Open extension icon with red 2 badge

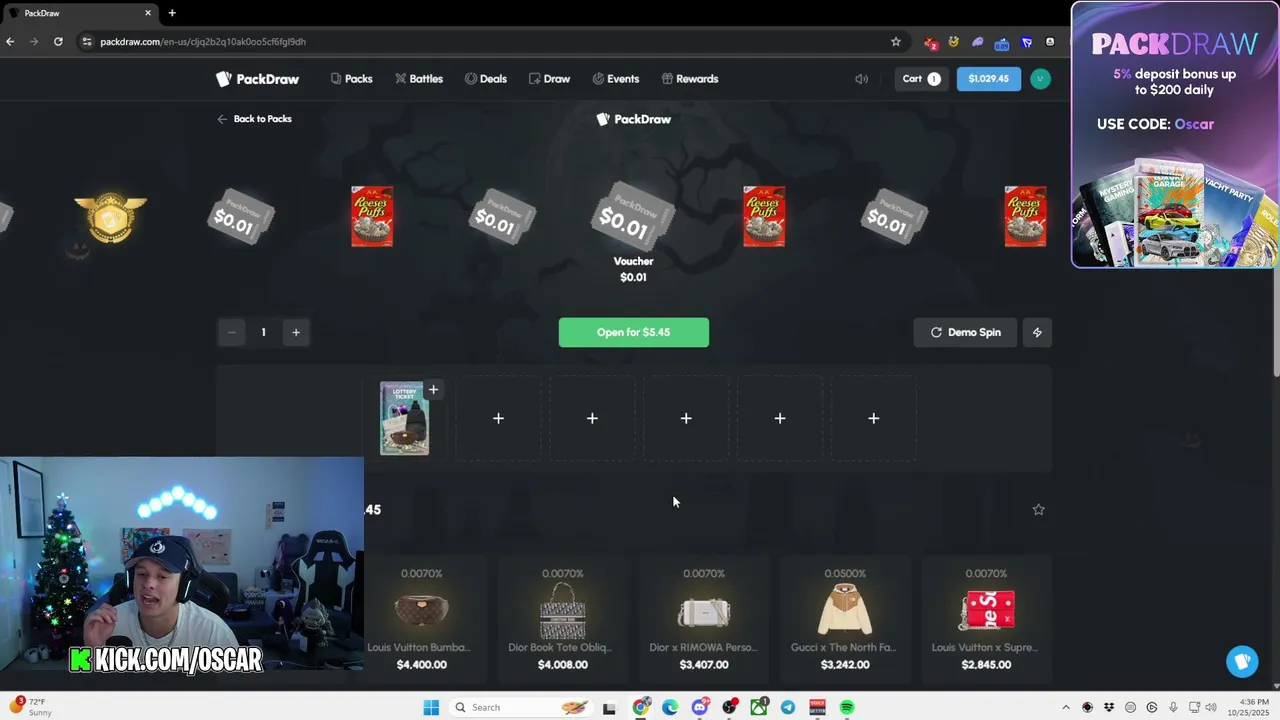coord(930,42)
